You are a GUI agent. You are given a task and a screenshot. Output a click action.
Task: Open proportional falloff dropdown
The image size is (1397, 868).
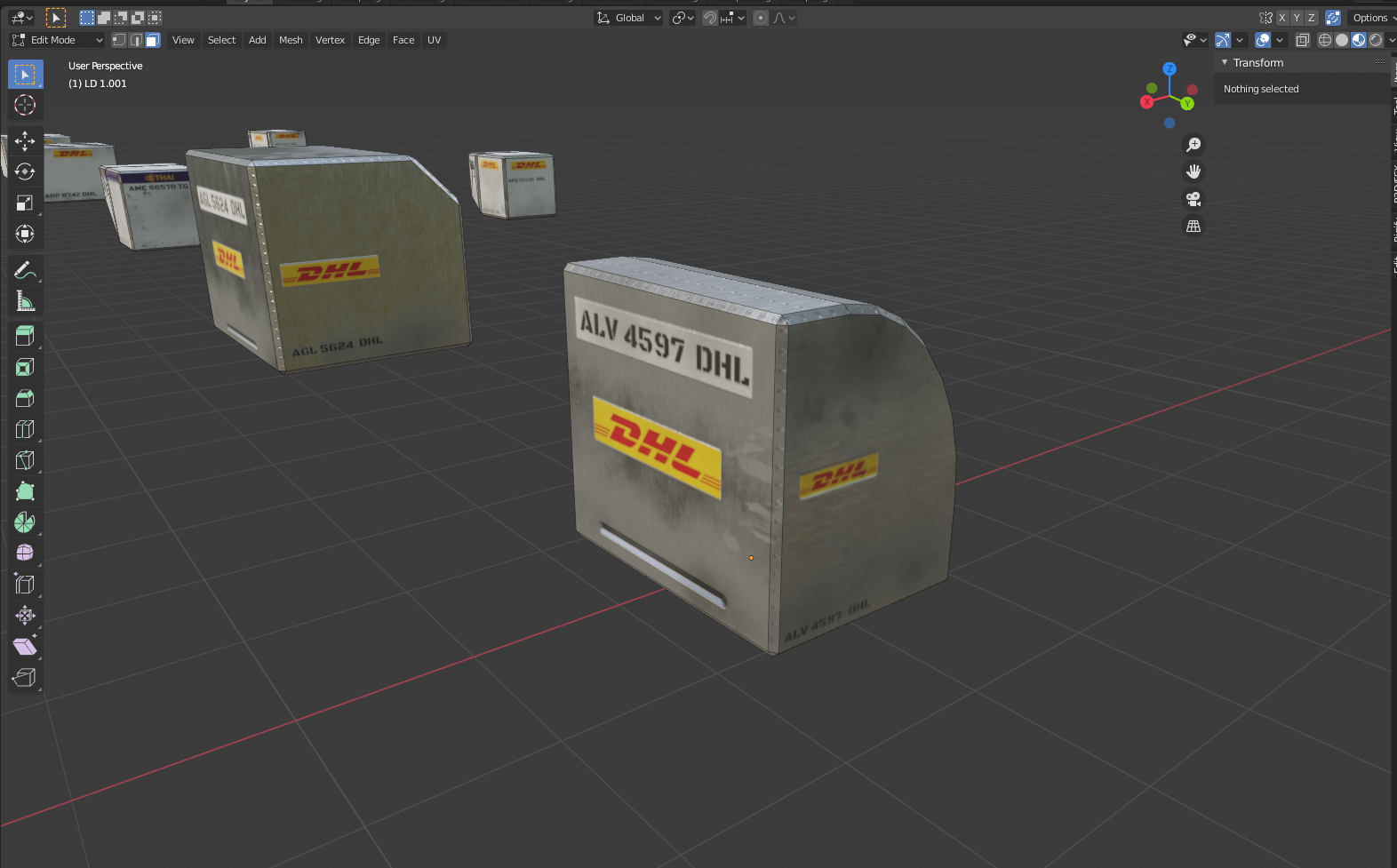click(x=784, y=18)
